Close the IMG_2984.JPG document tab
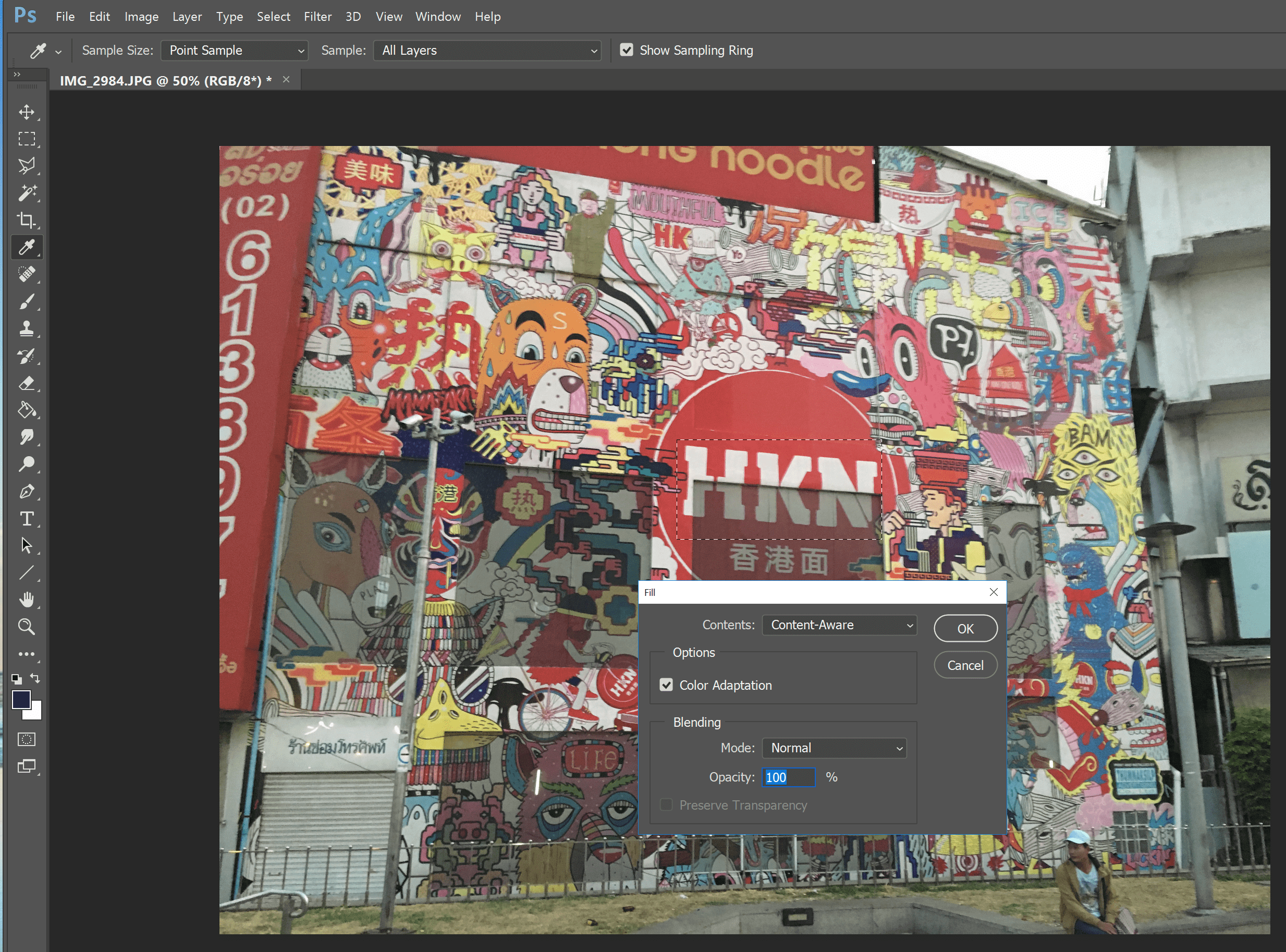Viewport: 1286px width, 952px height. click(x=286, y=80)
